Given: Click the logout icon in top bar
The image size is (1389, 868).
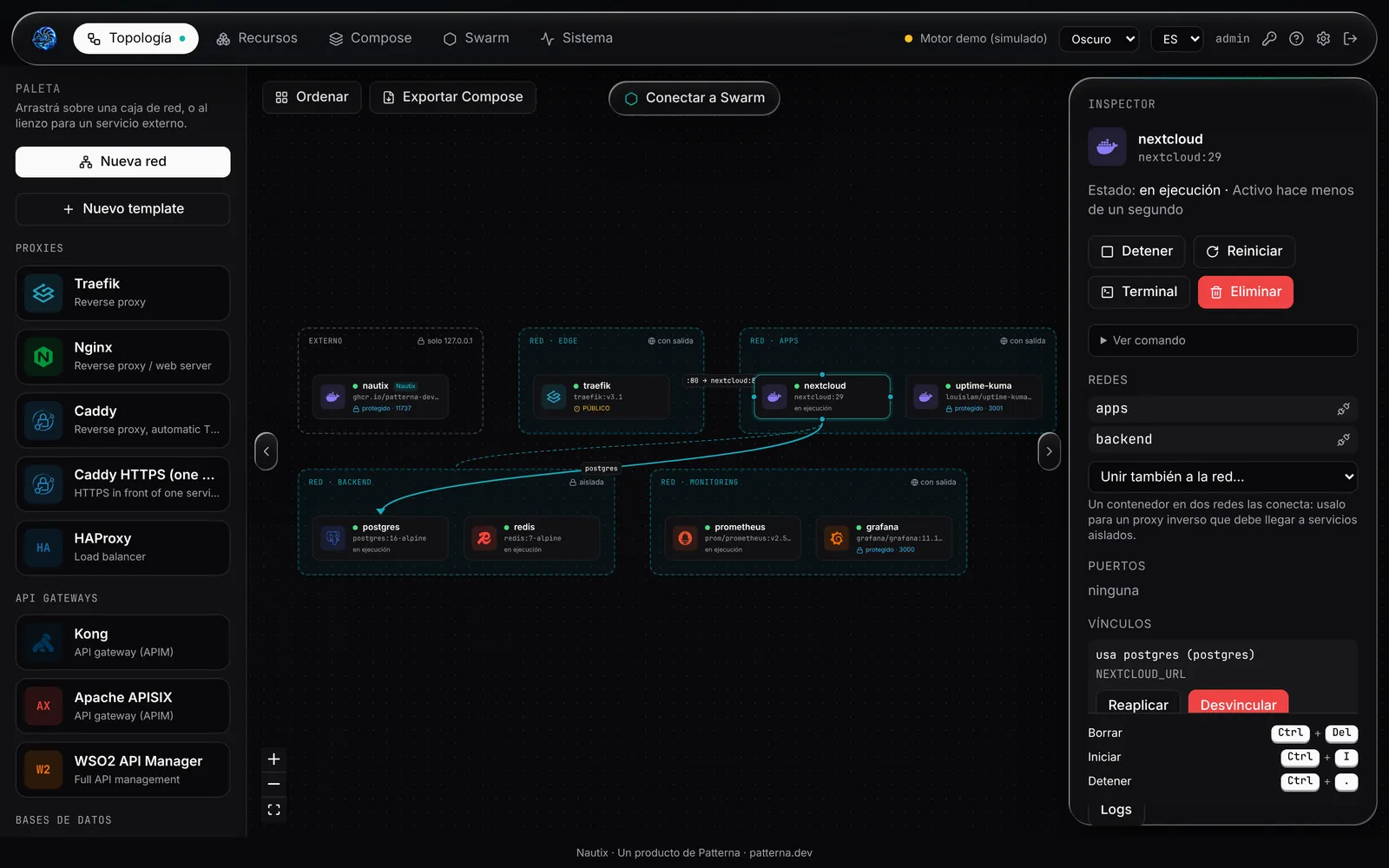Looking at the screenshot, I should [1350, 38].
